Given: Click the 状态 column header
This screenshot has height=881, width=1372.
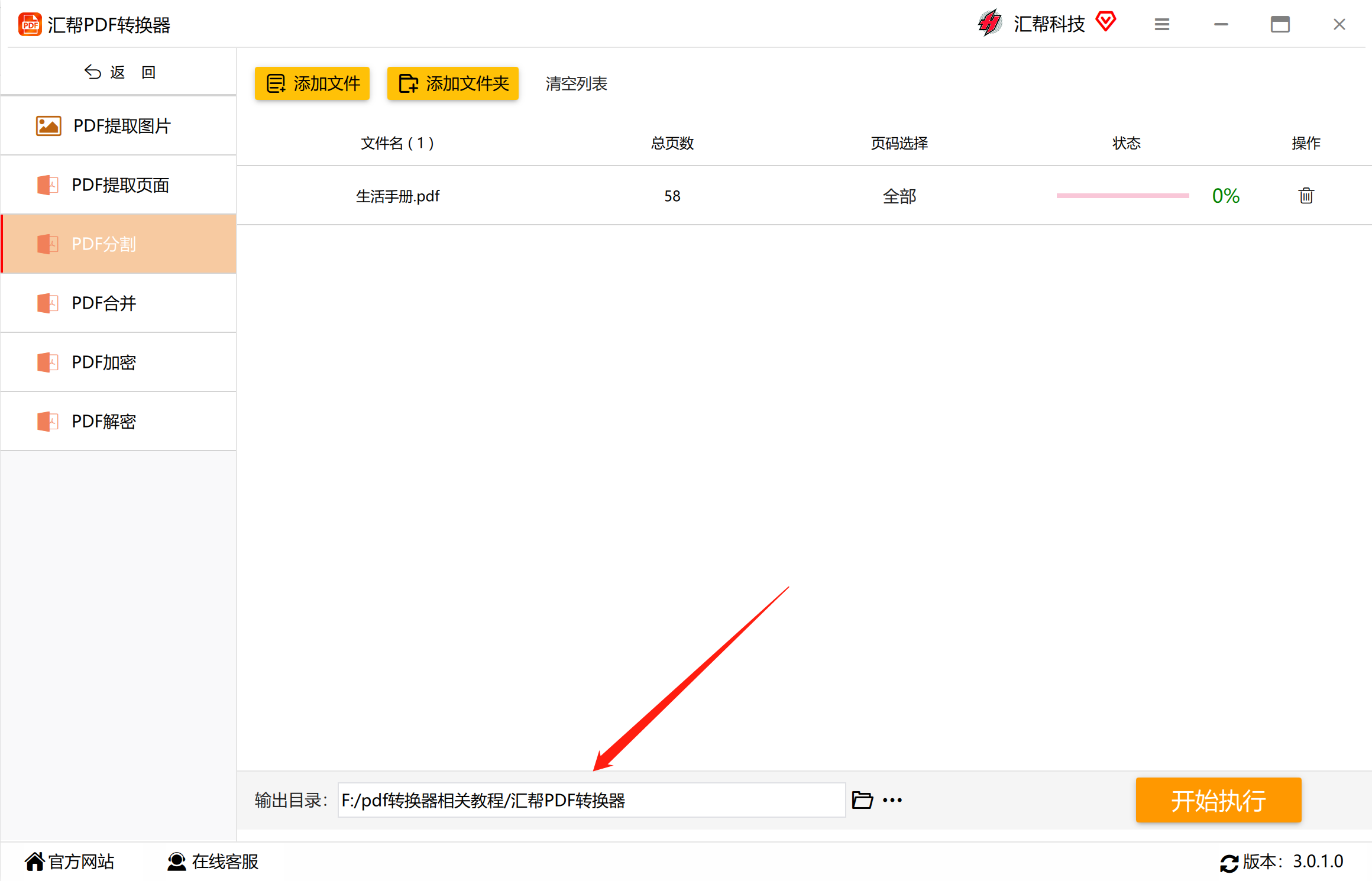Looking at the screenshot, I should click(x=1127, y=143).
